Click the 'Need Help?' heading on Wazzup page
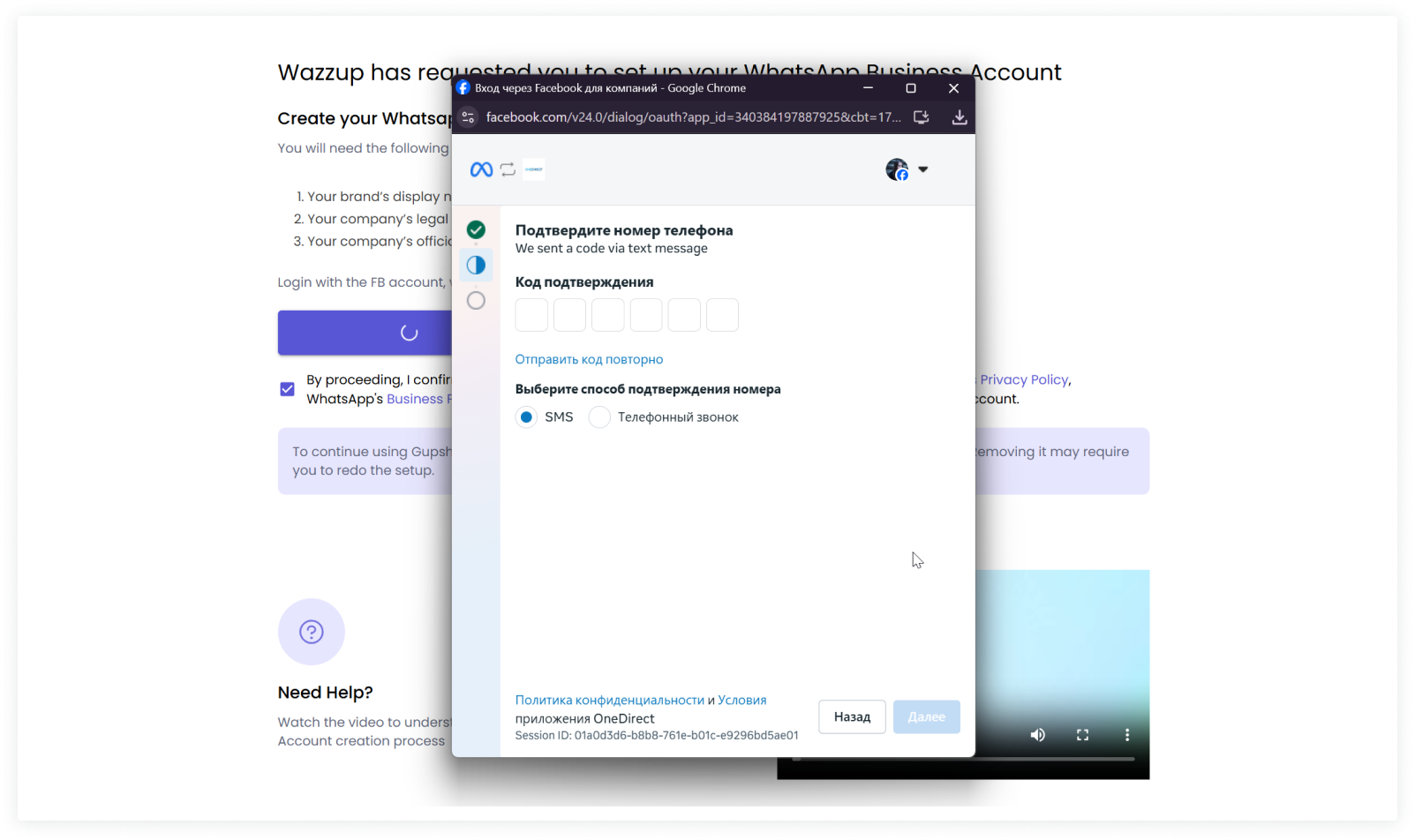Image resolution: width=1415 pixels, height=840 pixels. pyautogui.click(x=326, y=693)
